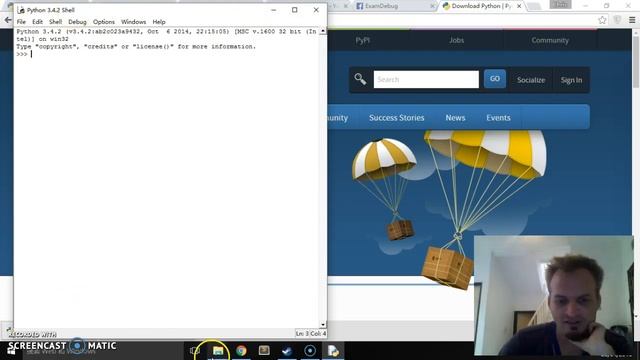Open the circular recorder app on taskbar
640x360 pixels.
click(310, 351)
